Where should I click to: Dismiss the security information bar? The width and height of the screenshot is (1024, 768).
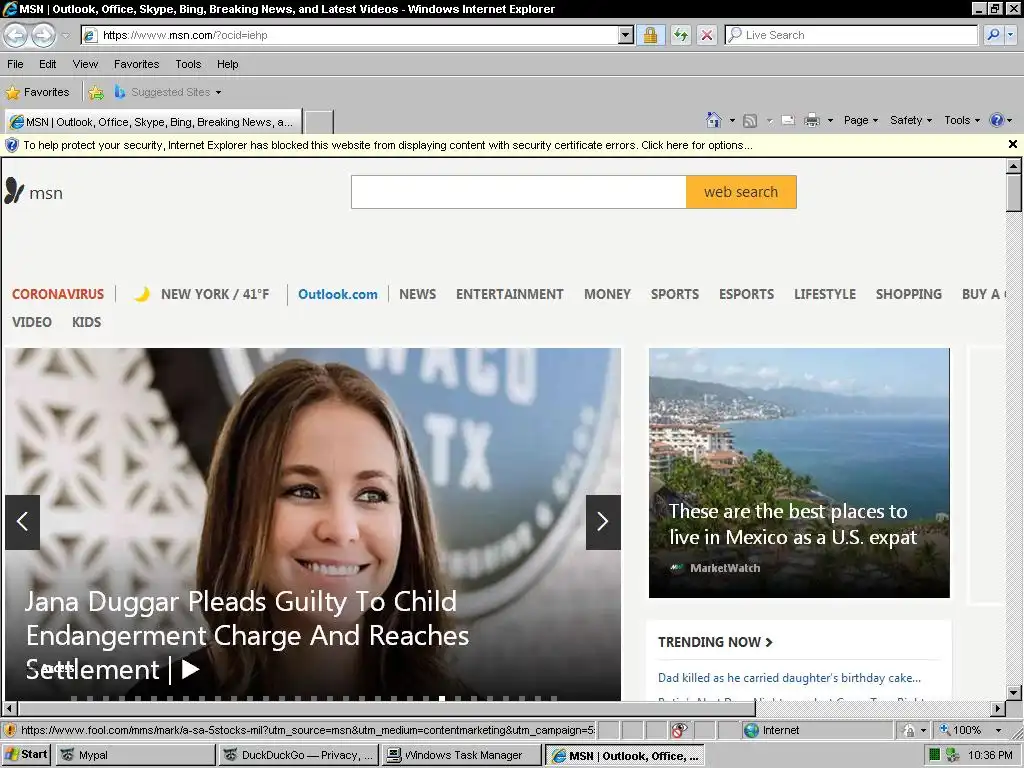tap(1012, 144)
